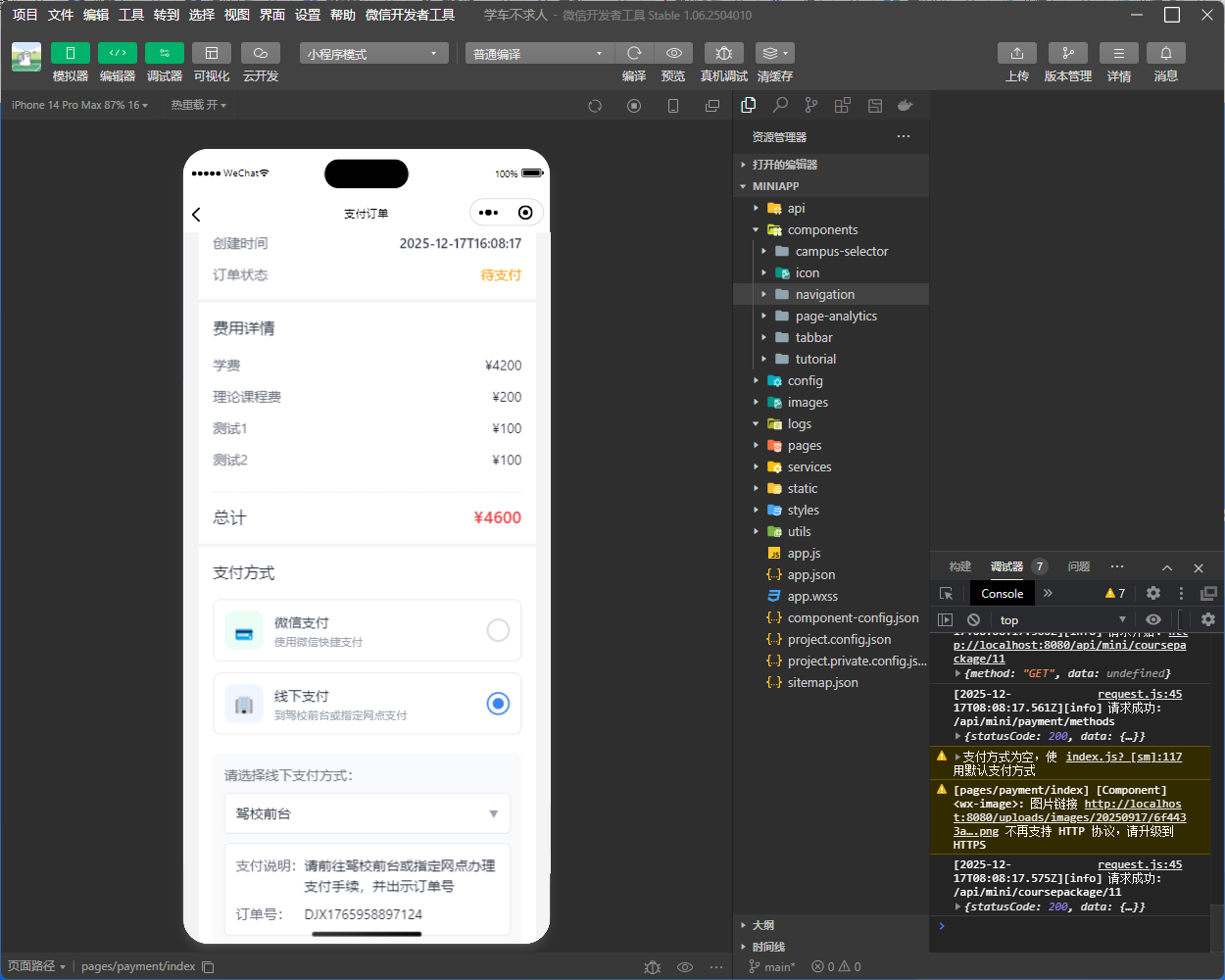The width and height of the screenshot is (1225, 980).
Task: Launch the 可视化 (Visualizer) tool
Action: [x=211, y=62]
